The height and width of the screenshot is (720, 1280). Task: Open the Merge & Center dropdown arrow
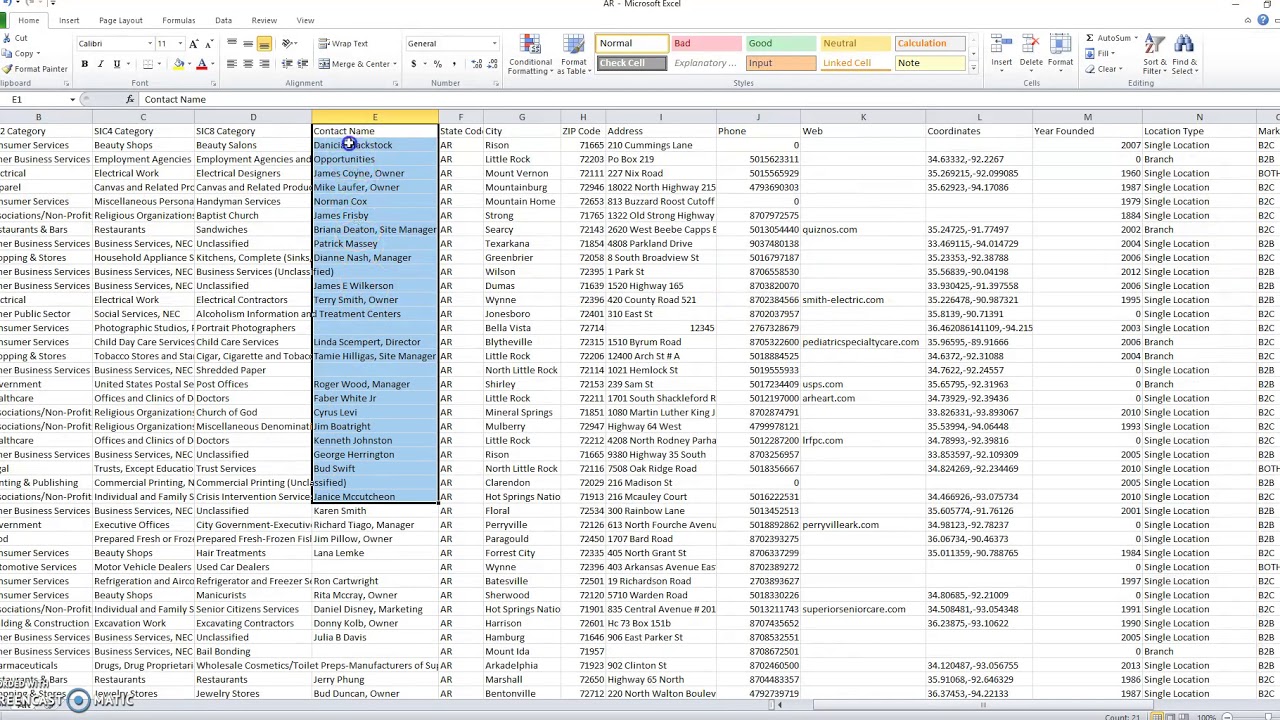tap(396, 64)
